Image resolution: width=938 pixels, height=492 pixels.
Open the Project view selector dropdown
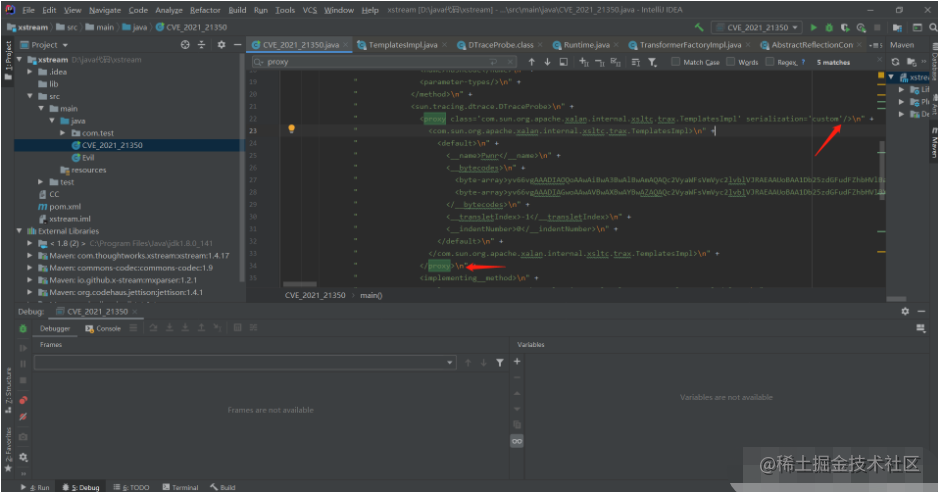(44, 45)
